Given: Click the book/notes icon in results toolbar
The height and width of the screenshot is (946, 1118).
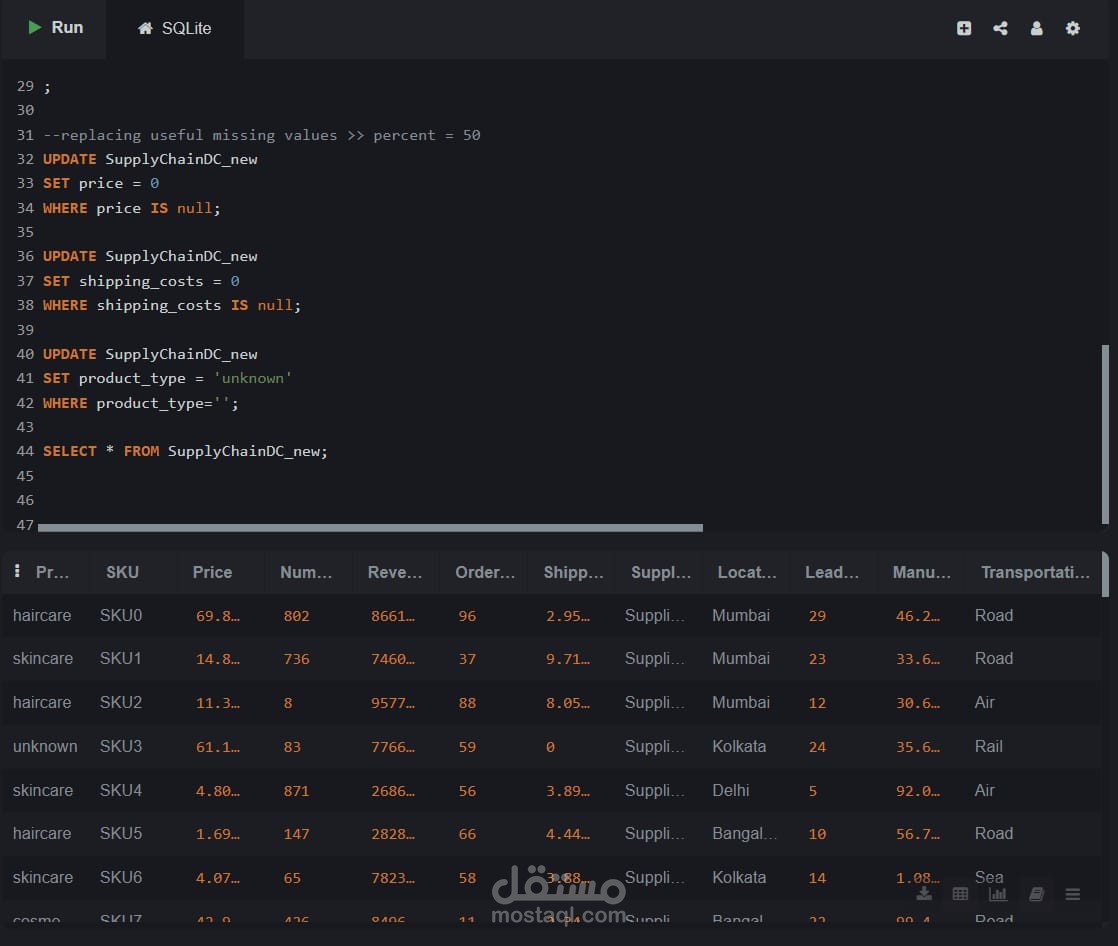Looking at the screenshot, I should 1036,893.
